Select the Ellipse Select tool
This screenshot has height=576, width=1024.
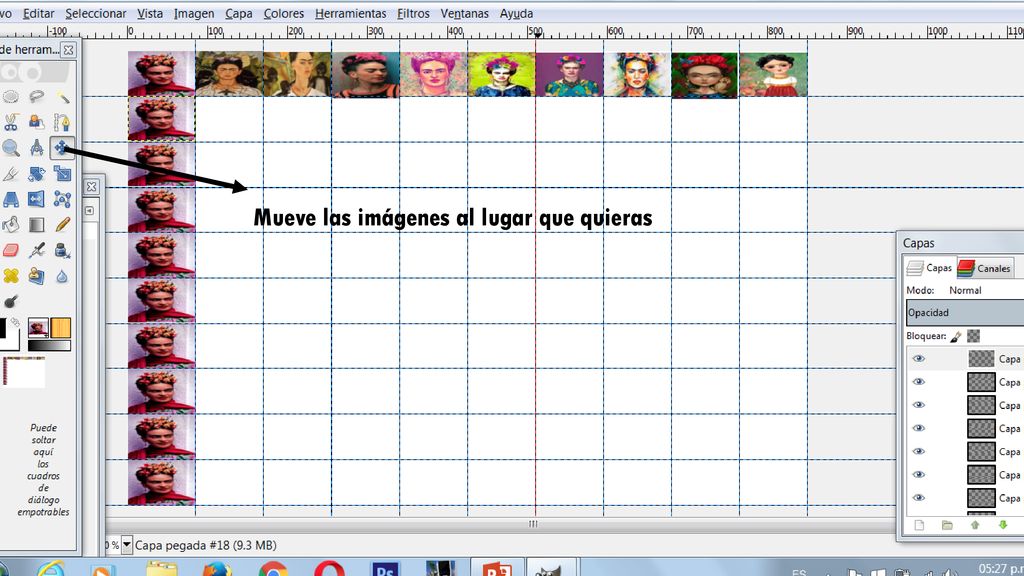tap(11, 97)
